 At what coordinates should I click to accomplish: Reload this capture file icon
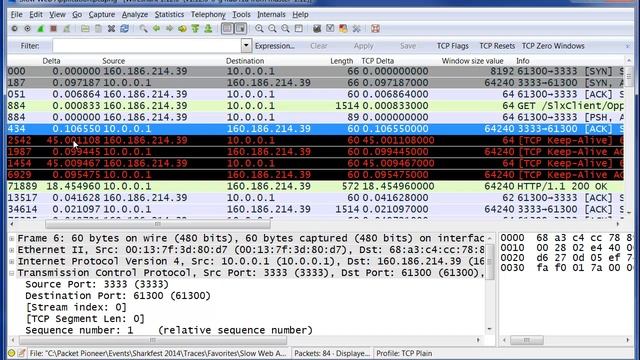tap(124, 29)
